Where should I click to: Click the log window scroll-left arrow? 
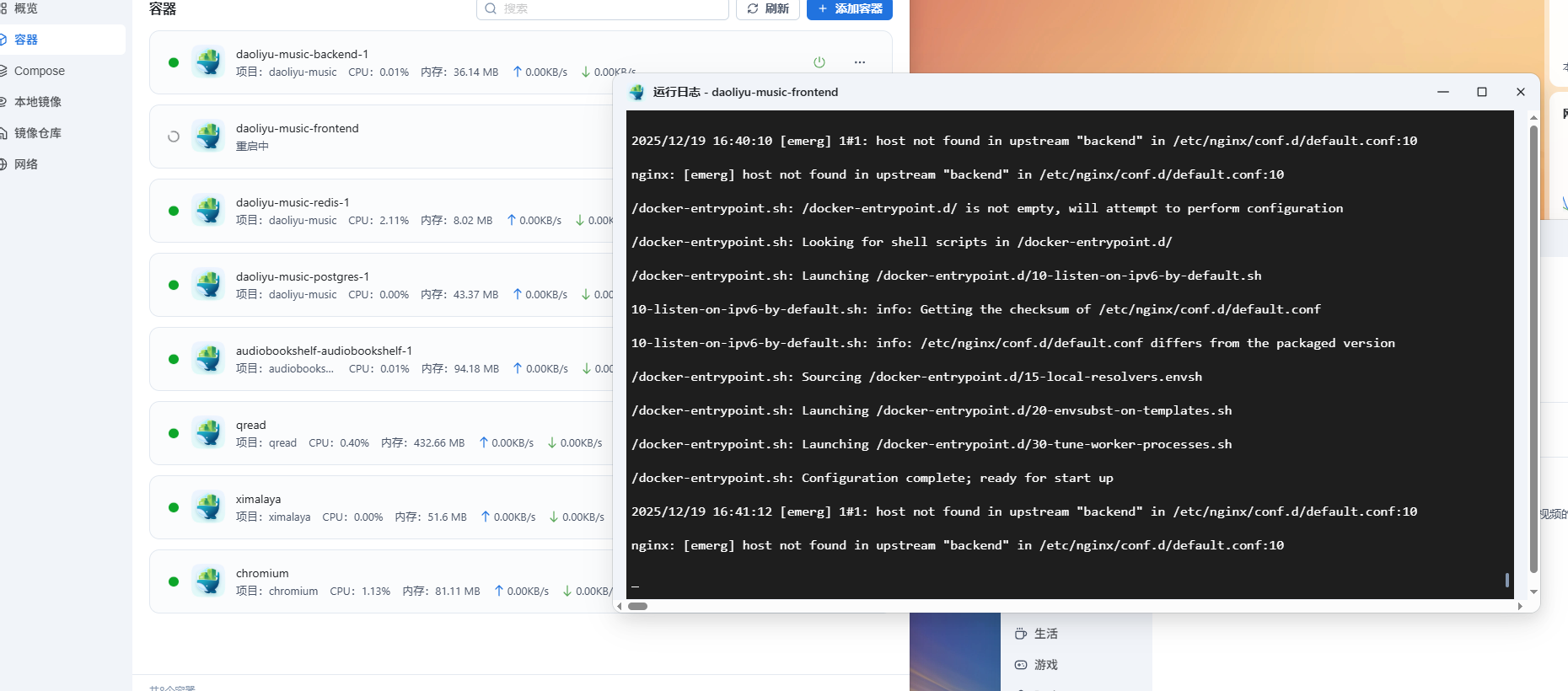pos(620,606)
